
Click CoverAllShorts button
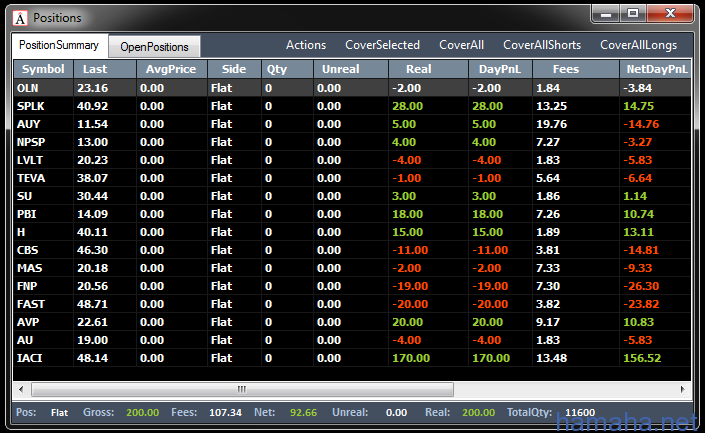pos(542,45)
